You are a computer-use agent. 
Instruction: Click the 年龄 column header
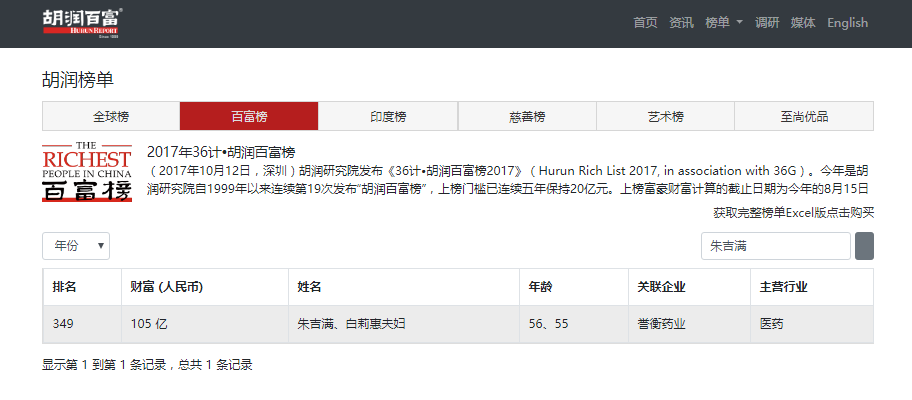click(x=573, y=287)
